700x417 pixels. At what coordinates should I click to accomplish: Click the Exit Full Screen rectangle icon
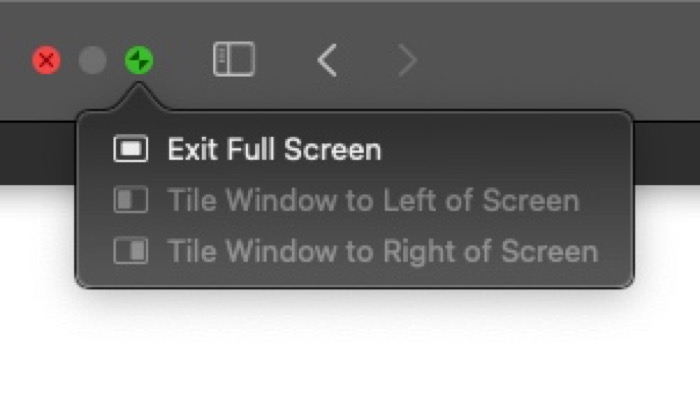click(x=130, y=150)
